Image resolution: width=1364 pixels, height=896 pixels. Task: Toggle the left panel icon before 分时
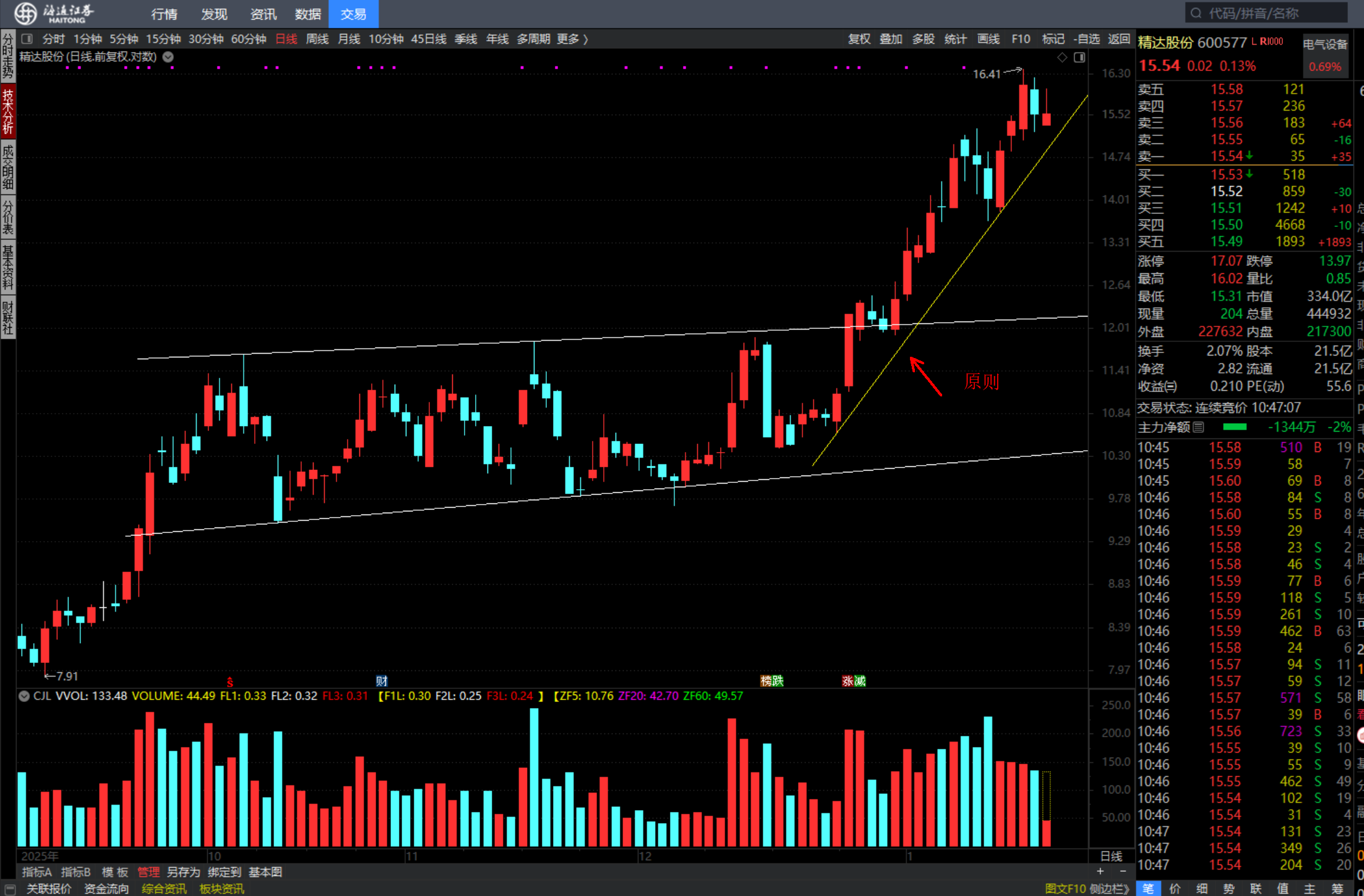tap(27, 39)
